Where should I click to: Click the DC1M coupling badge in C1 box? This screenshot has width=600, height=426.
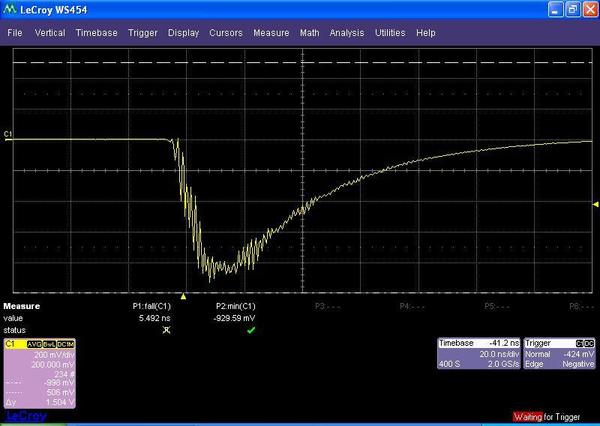[x=66, y=344]
